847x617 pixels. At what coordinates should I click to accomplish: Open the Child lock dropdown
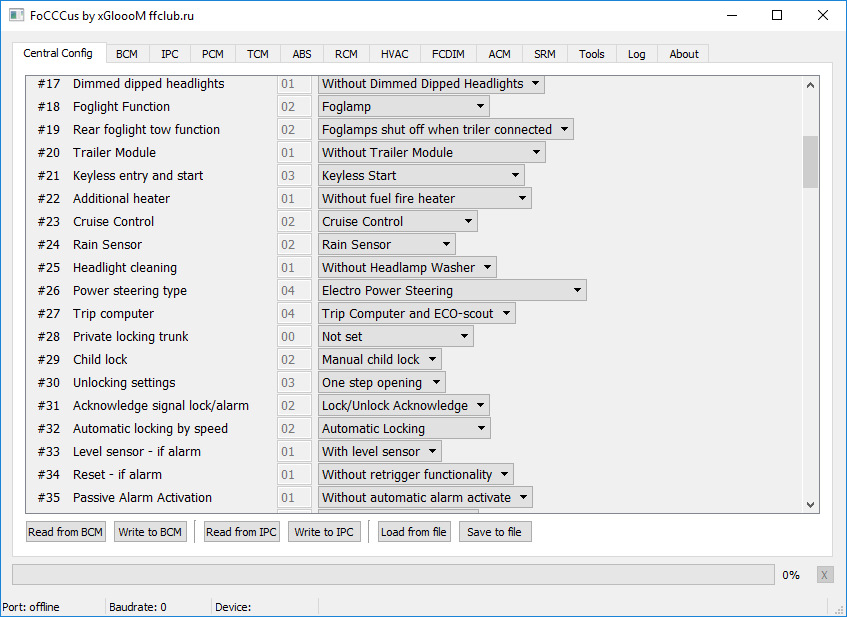[x=379, y=360]
